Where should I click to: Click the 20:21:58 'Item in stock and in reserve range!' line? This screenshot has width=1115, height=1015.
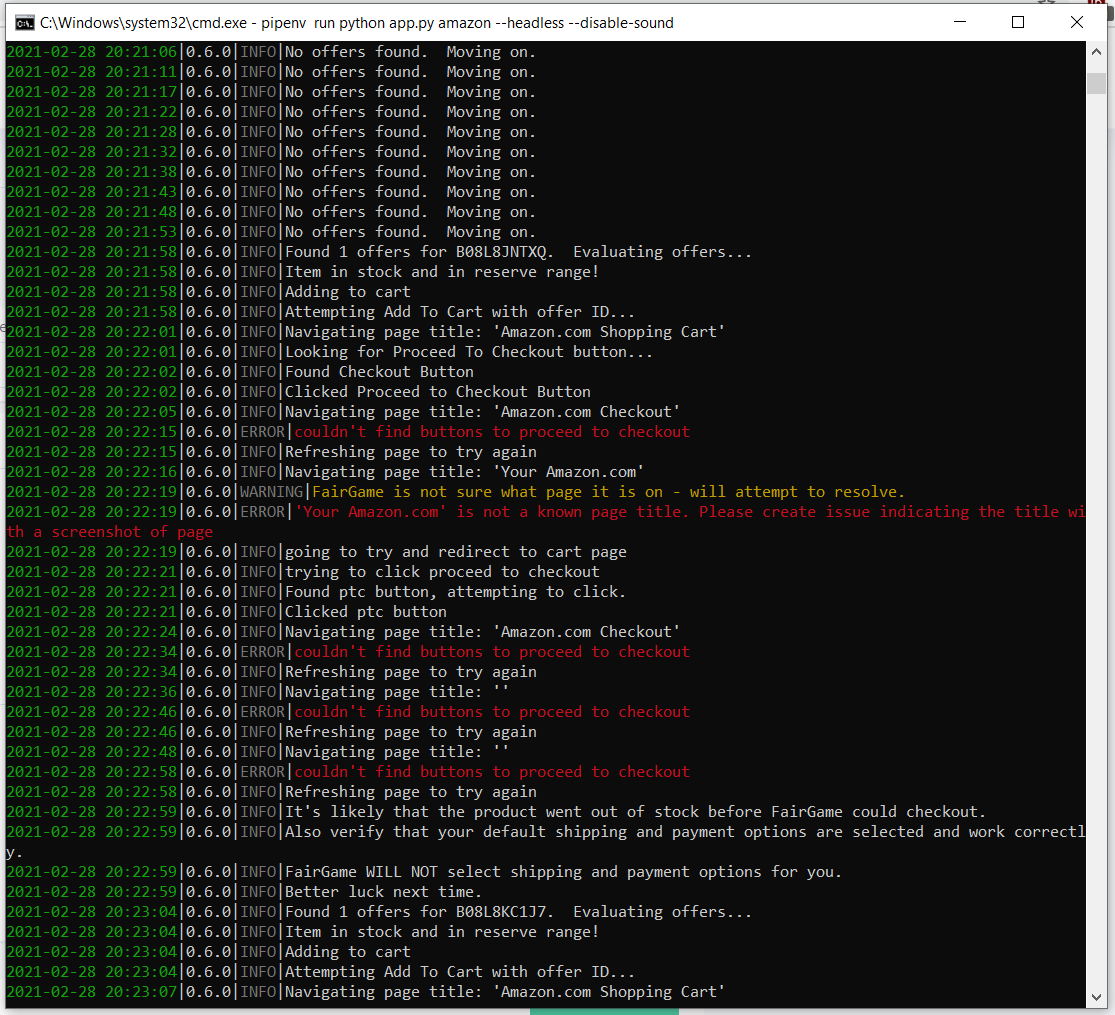pos(303,272)
